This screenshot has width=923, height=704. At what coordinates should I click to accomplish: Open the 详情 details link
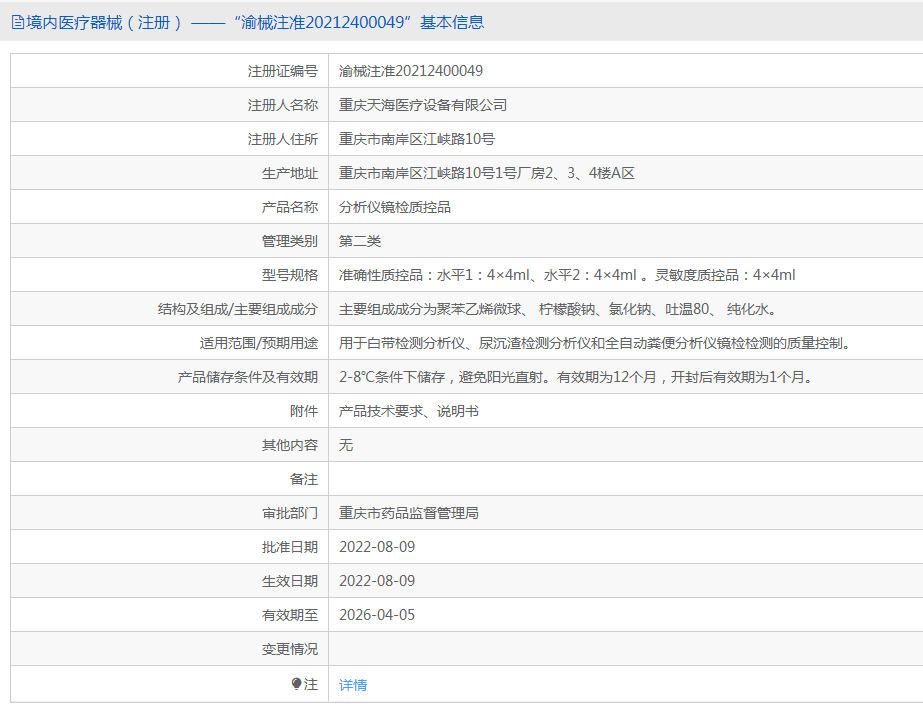coord(353,685)
